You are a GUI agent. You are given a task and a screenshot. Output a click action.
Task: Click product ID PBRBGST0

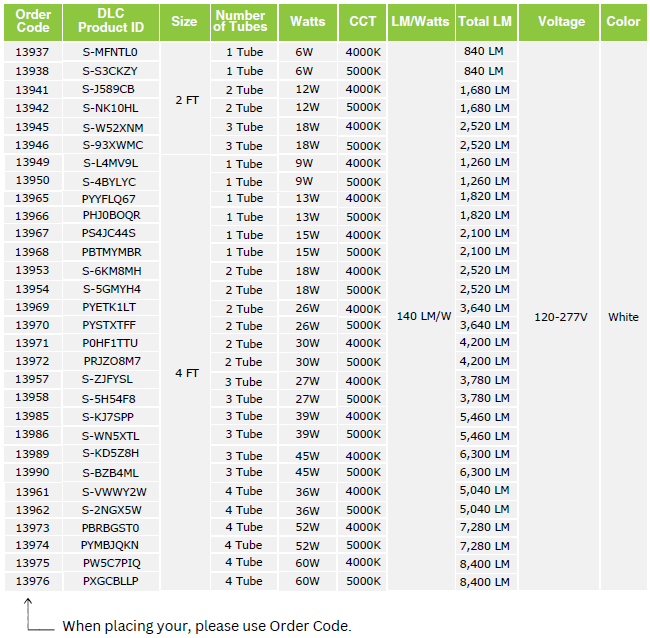tap(110, 528)
